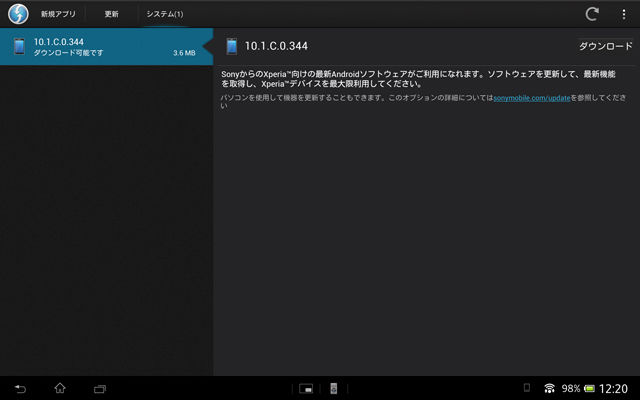Viewport: 640px width, 400px height.
Task: Switch to the 更新 tab
Action: pos(111,14)
